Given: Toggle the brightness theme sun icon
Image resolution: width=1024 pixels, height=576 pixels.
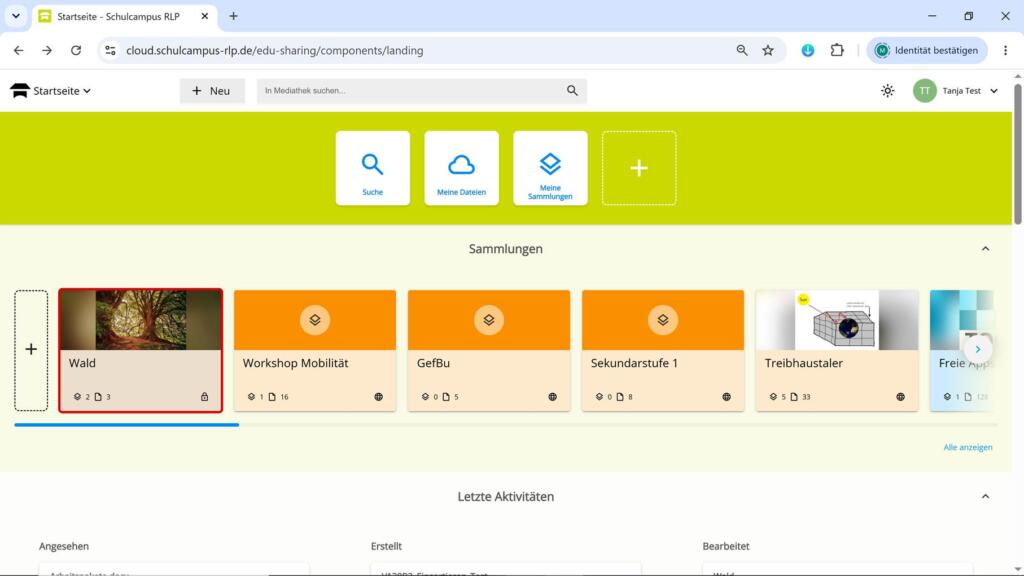Looking at the screenshot, I should (x=887, y=91).
